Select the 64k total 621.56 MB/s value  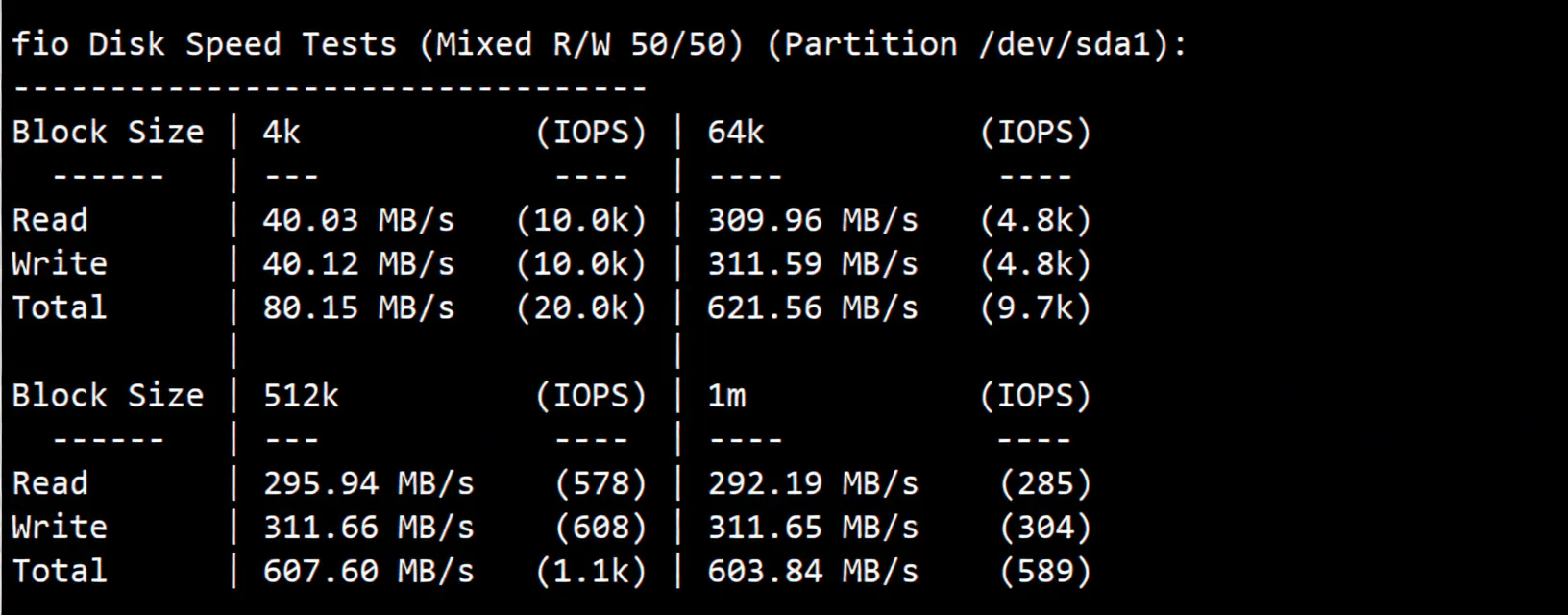(x=813, y=307)
